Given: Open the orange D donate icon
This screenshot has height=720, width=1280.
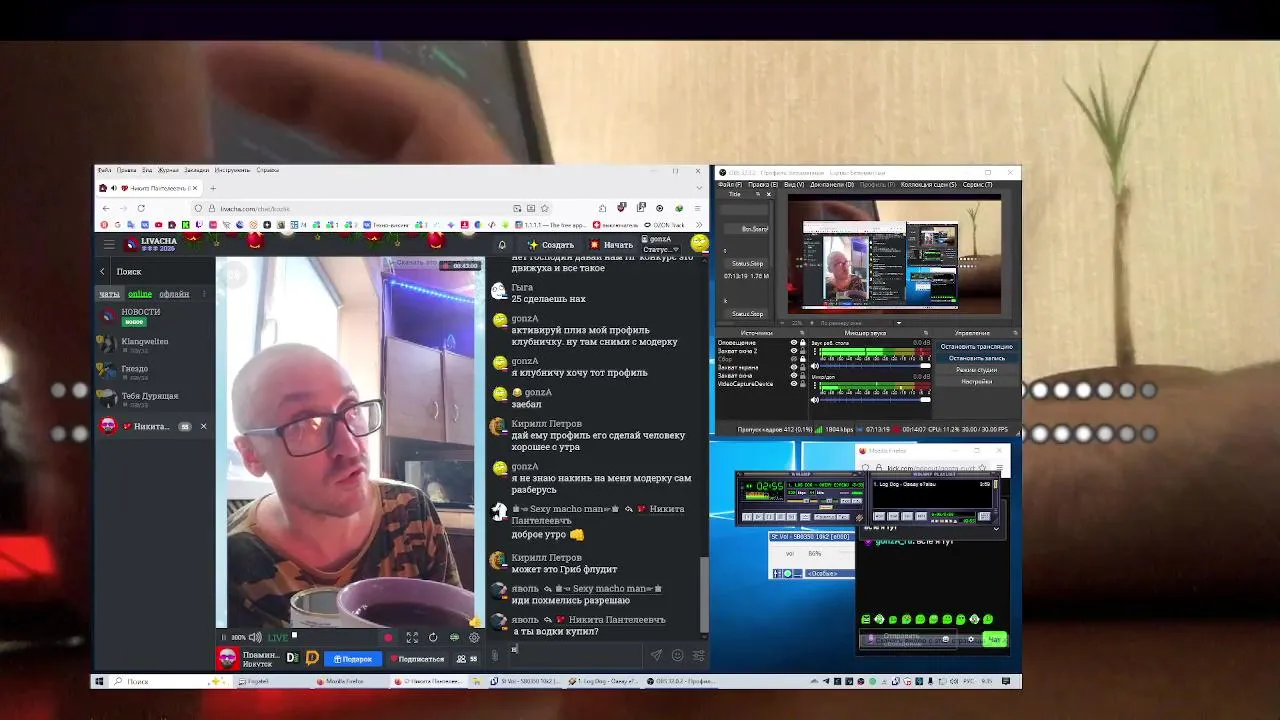Looking at the screenshot, I should point(312,658).
